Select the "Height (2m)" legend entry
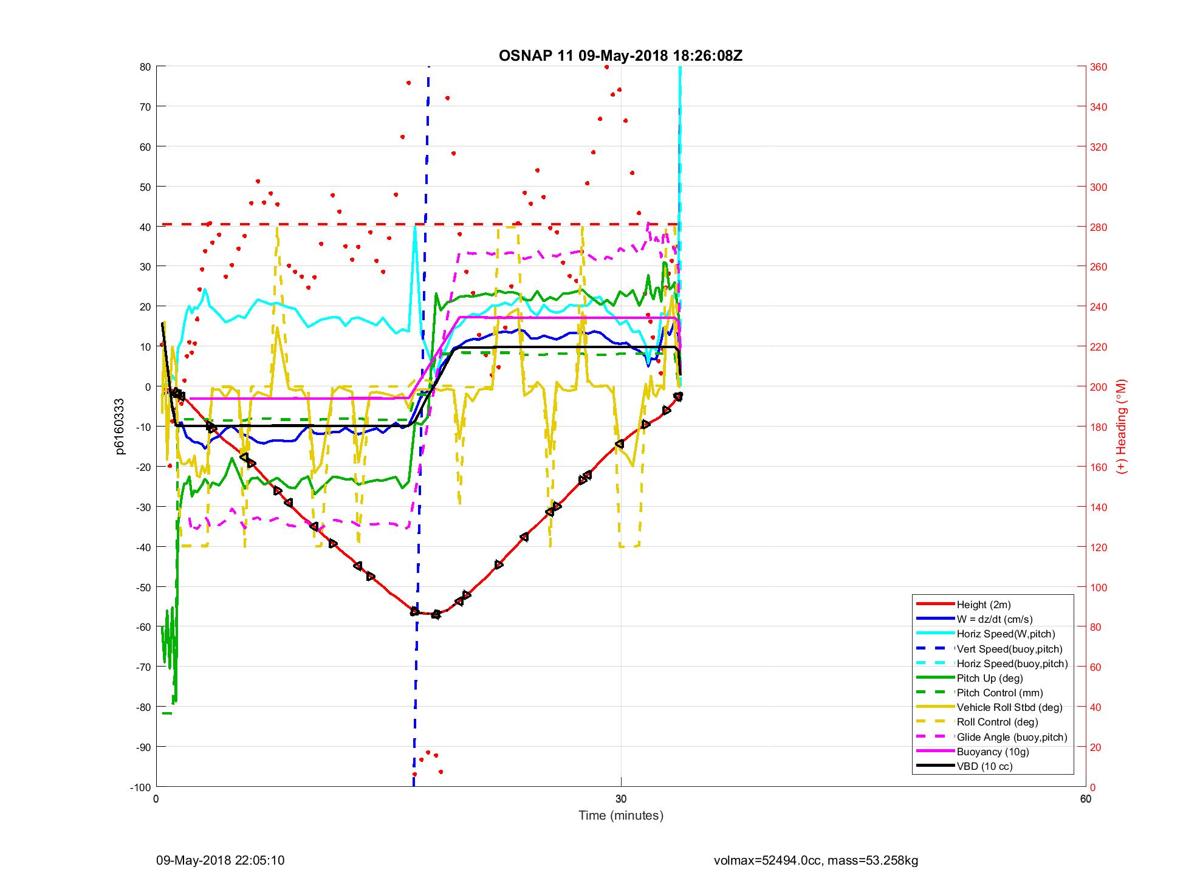The height and width of the screenshot is (885, 1200). click(985, 605)
